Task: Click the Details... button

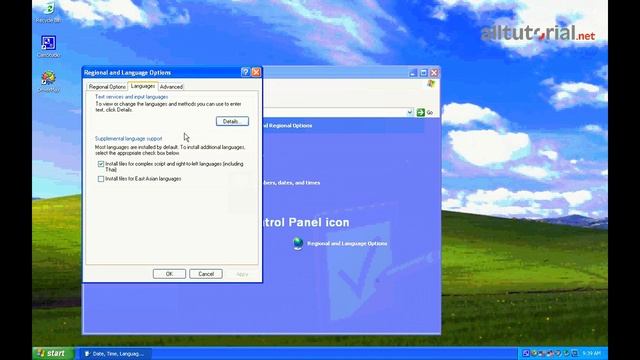Action: pyautogui.click(x=232, y=121)
